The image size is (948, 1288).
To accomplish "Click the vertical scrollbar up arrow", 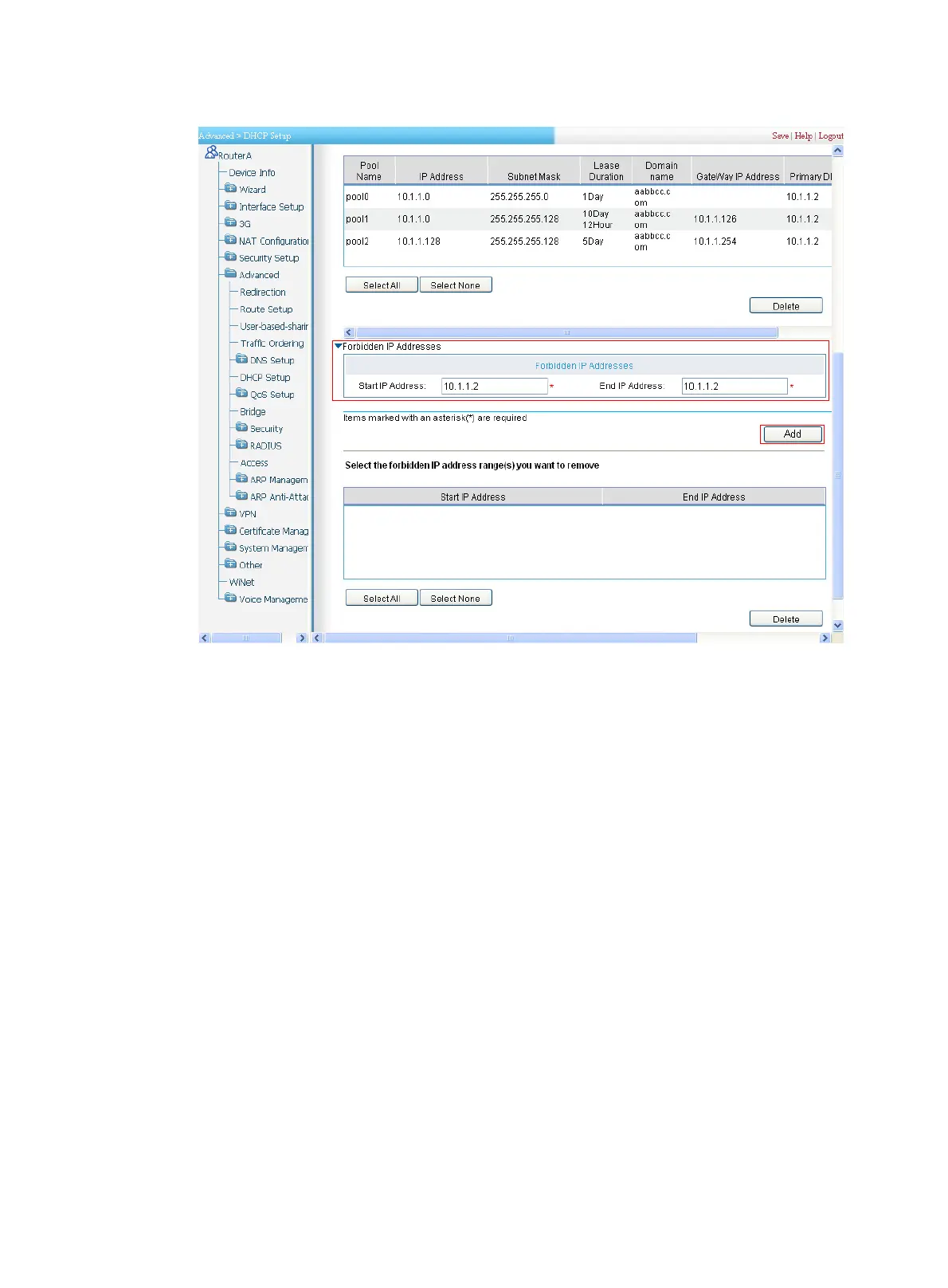I will coord(837,150).
